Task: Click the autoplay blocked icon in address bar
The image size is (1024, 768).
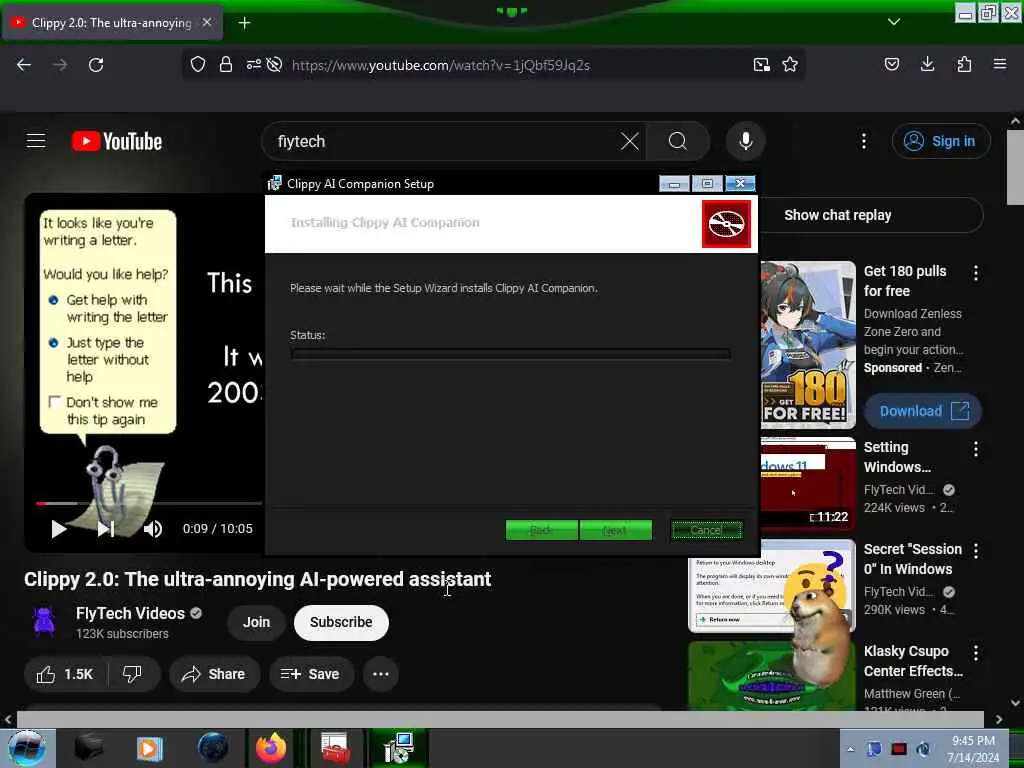Action: 274,64
